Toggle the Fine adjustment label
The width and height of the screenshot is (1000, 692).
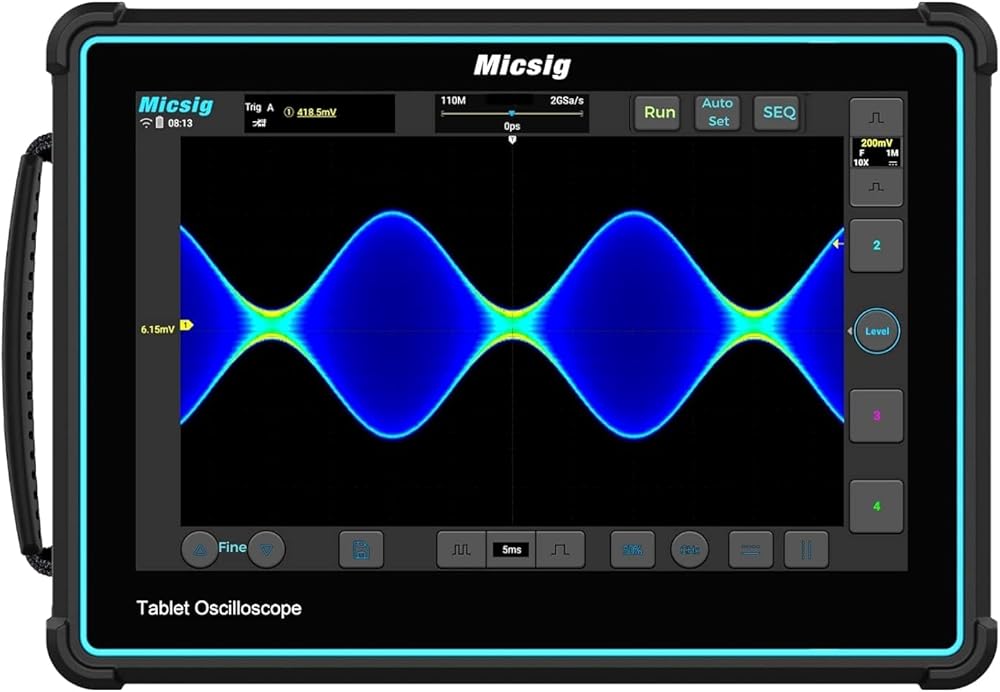tap(233, 547)
